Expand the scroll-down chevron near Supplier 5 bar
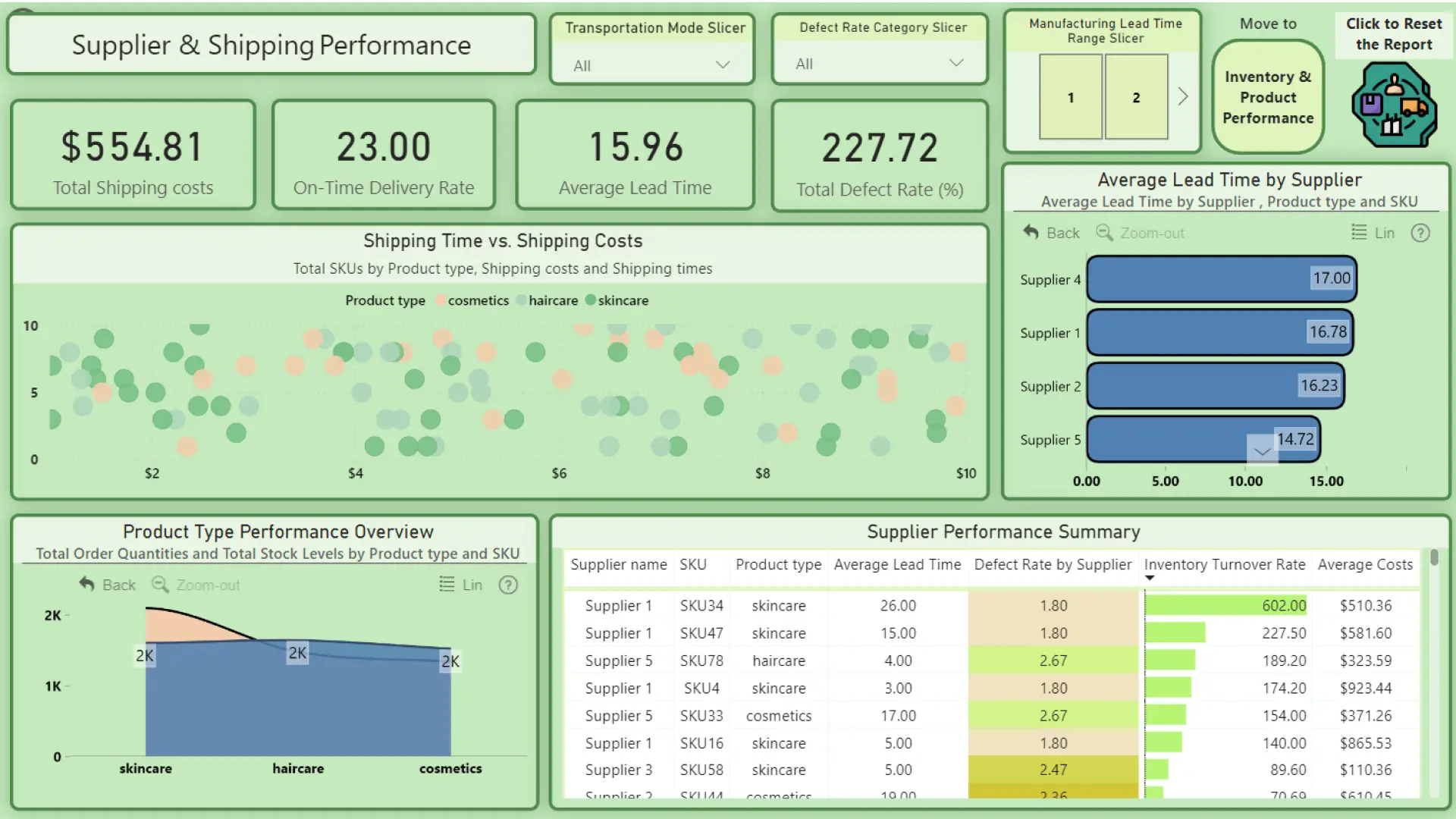Image resolution: width=1456 pixels, height=819 pixels. click(1262, 450)
